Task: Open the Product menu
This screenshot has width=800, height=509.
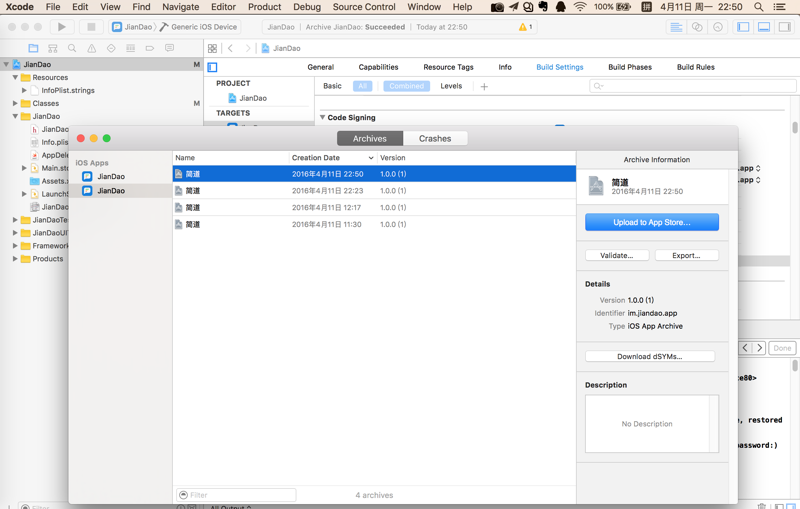Action: pyautogui.click(x=264, y=7)
